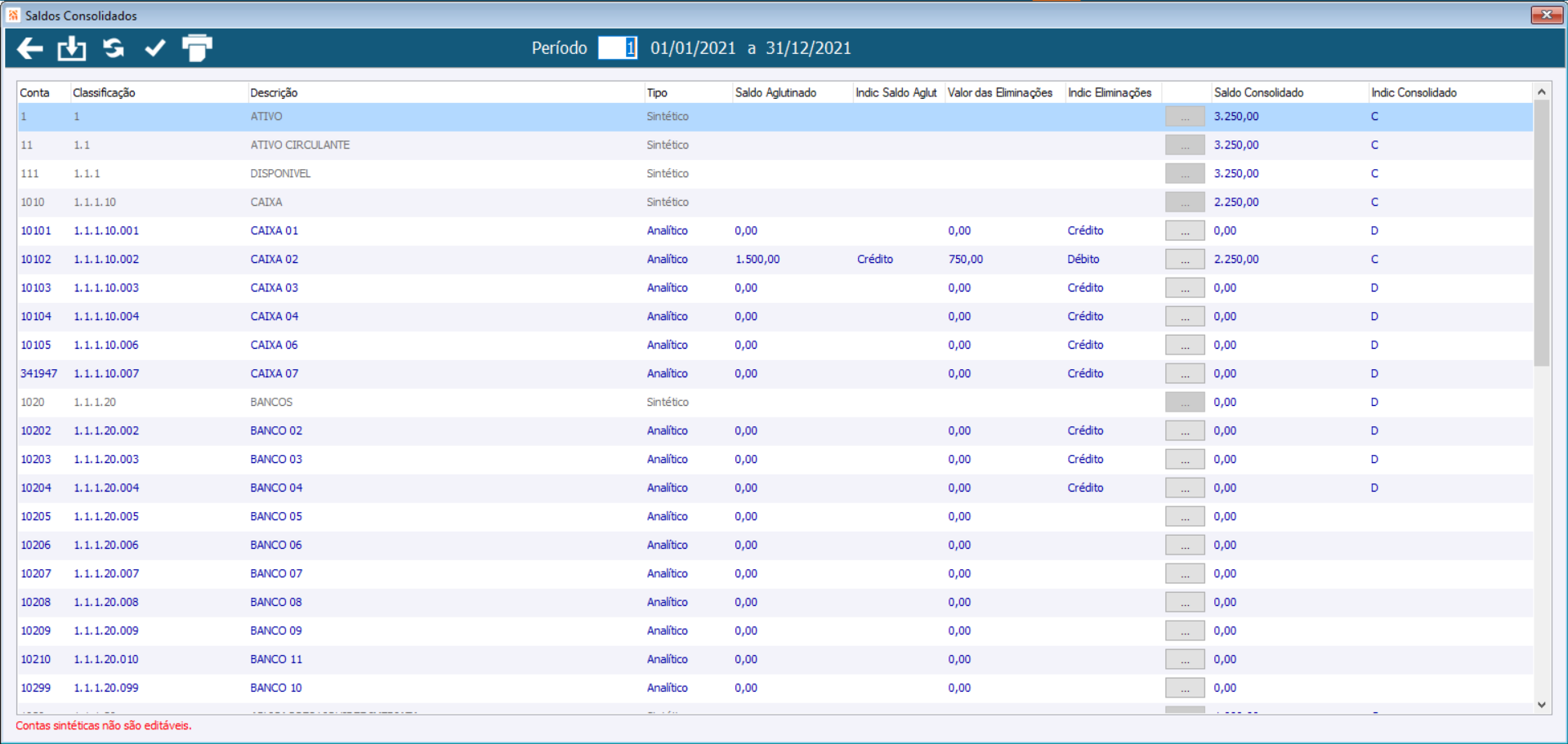The width and height of the screenshot is (1568, 744).
Task: Click the start date 01/01/2021
Action: pyautogui.click(x=693, y=48)
